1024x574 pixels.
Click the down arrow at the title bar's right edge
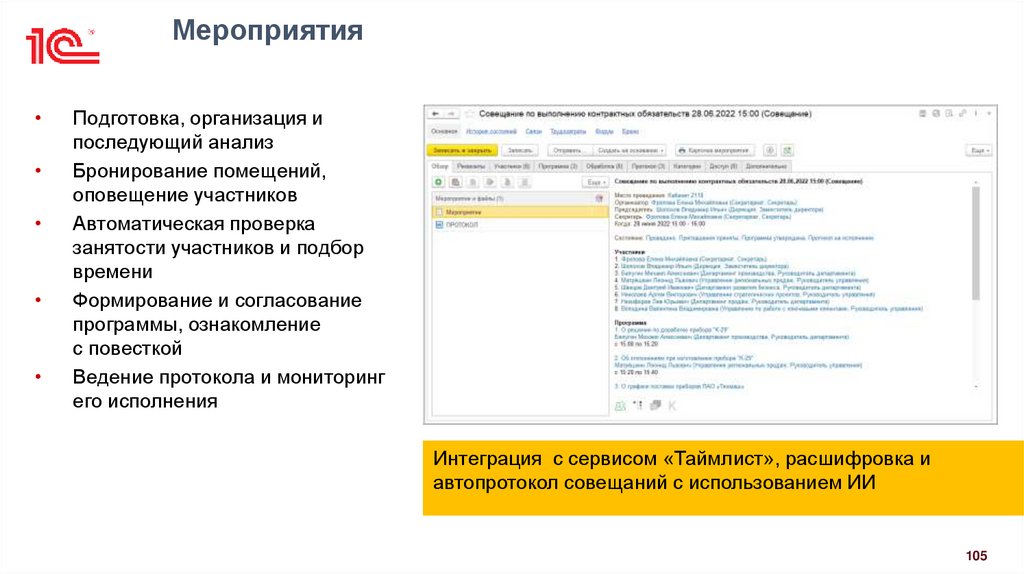[989, 114]
